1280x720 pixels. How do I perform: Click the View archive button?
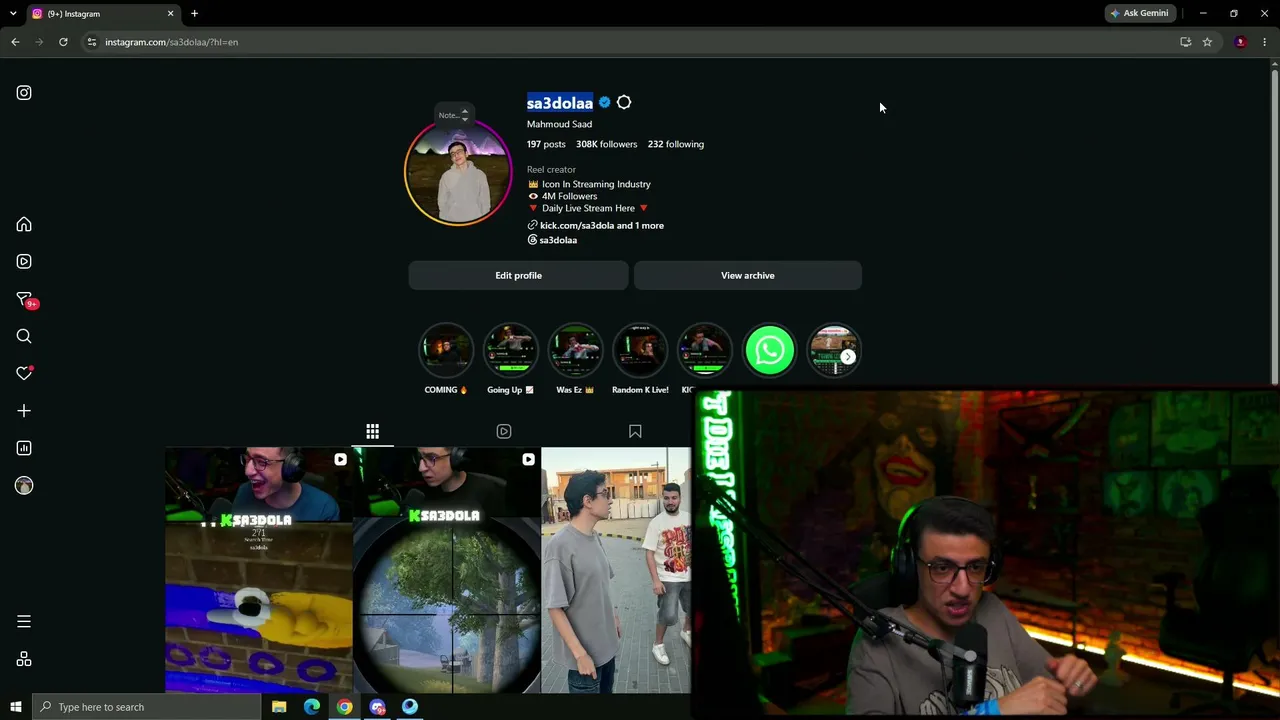tap(748, 276)
